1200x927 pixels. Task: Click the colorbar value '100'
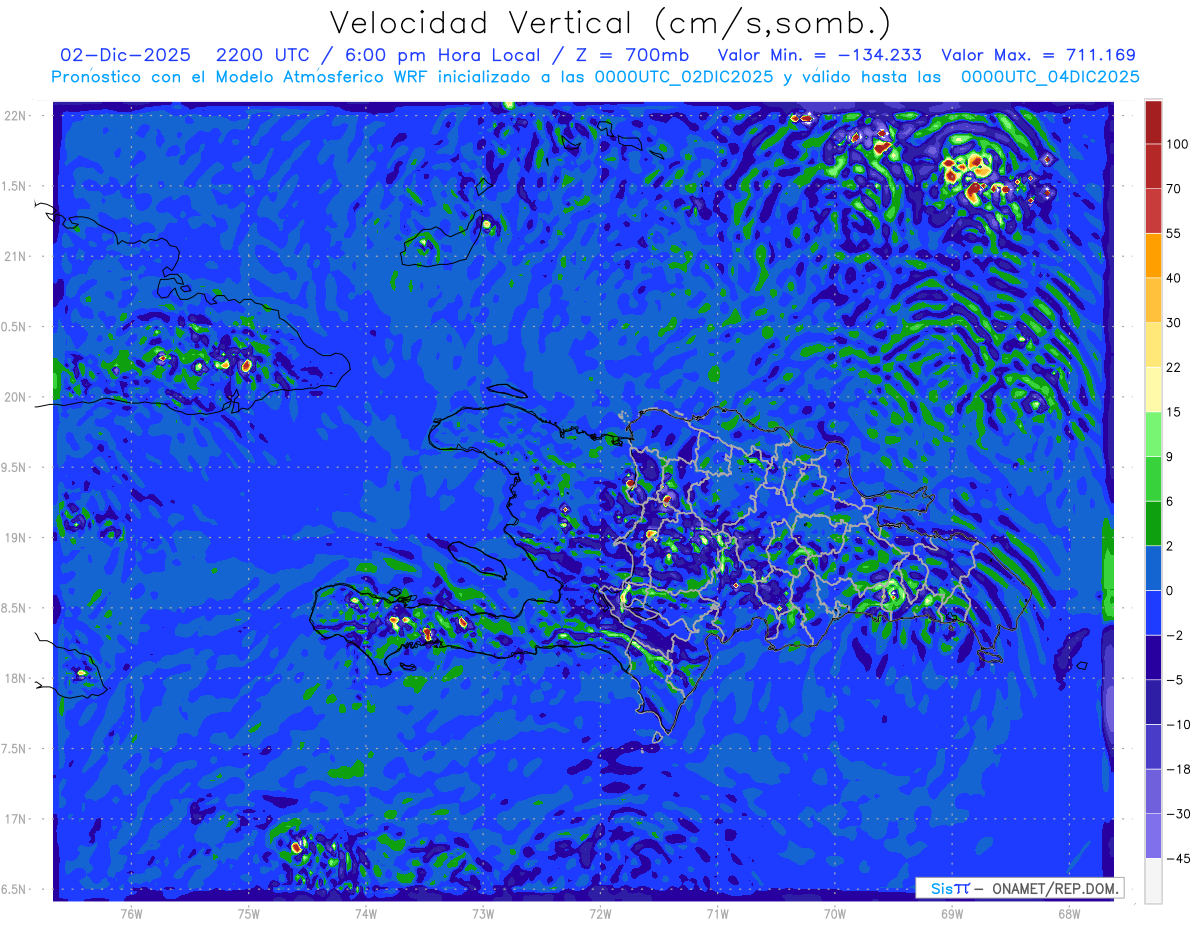1177,144
